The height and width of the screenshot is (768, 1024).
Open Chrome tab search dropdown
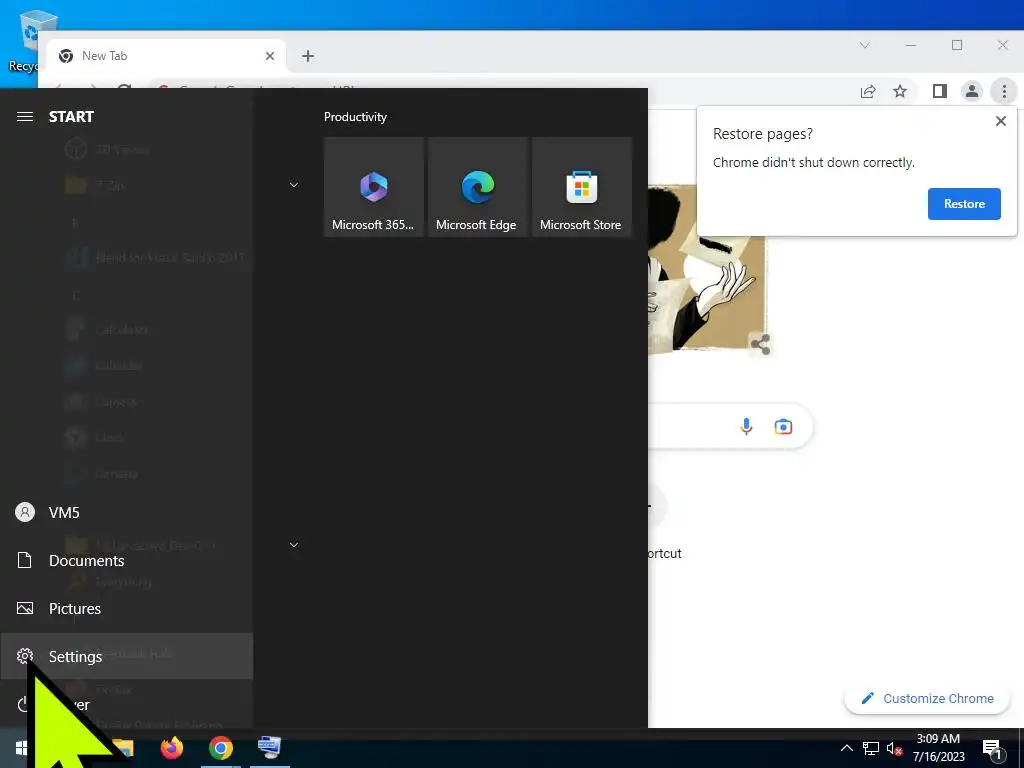click(x=865, y=45)
